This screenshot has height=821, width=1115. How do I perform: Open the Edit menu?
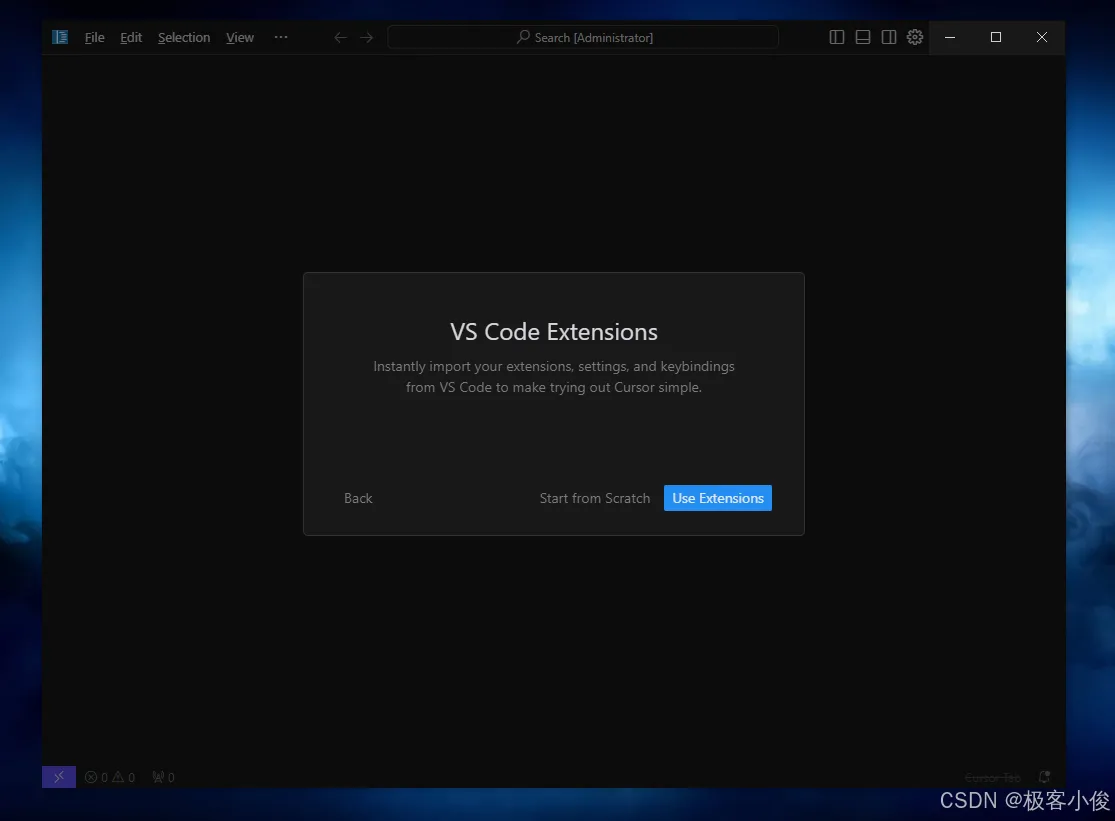[x=131, y=38]
